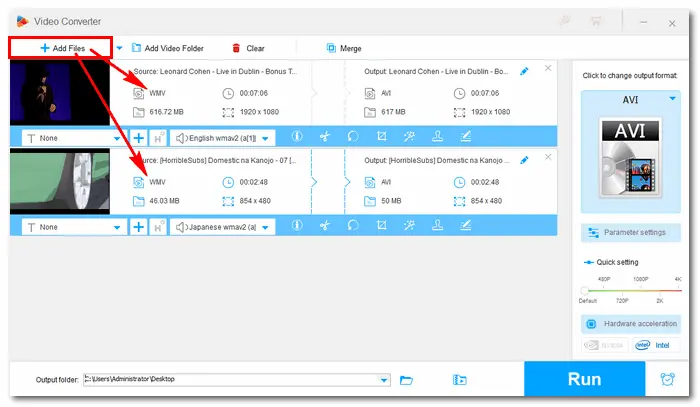Edit metadata of Leonard Cohen video
This screenshot has height=407, width=700.
point(466,136)
